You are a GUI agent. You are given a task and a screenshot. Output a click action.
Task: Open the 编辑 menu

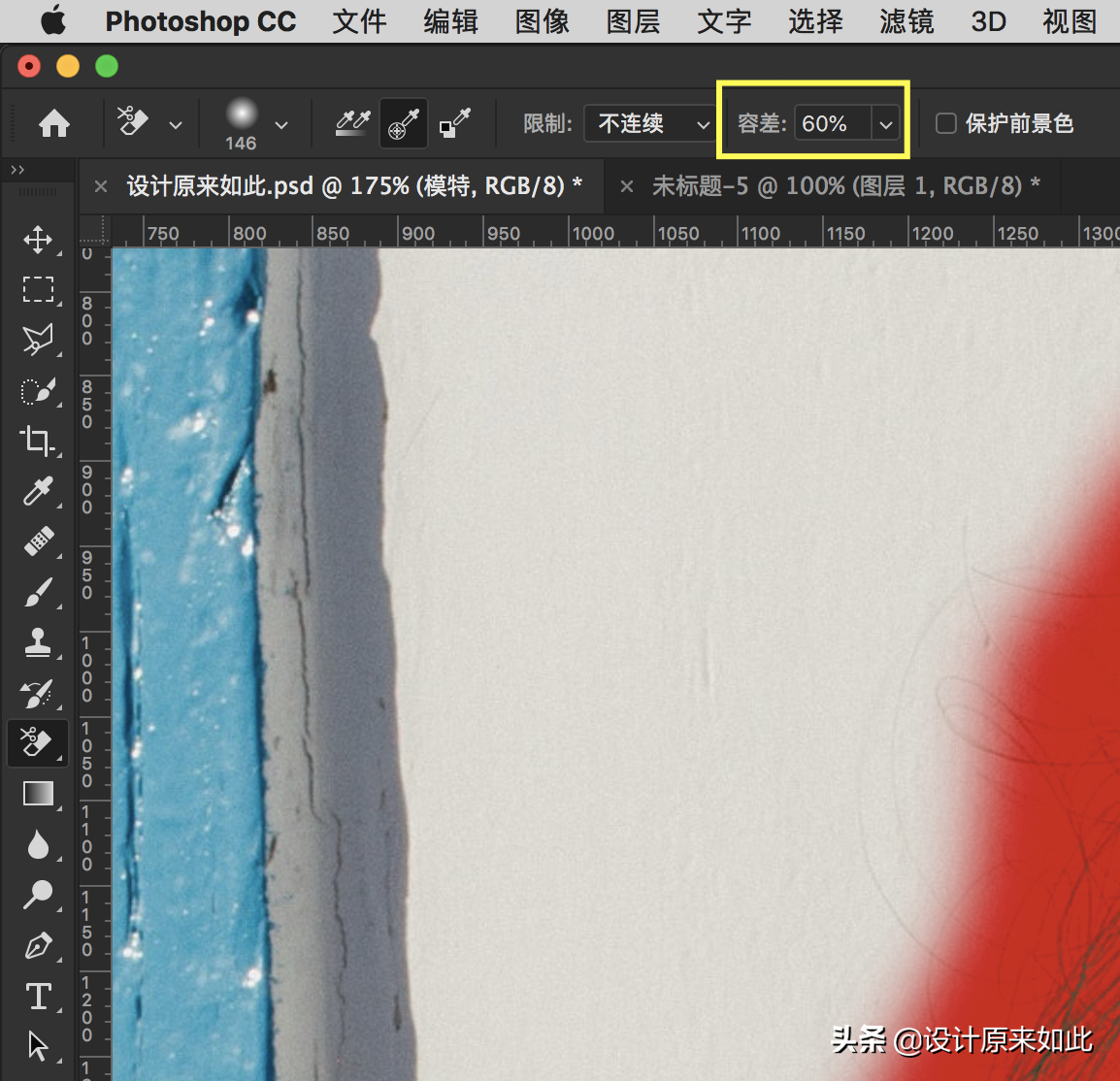(x=450, y=21)
